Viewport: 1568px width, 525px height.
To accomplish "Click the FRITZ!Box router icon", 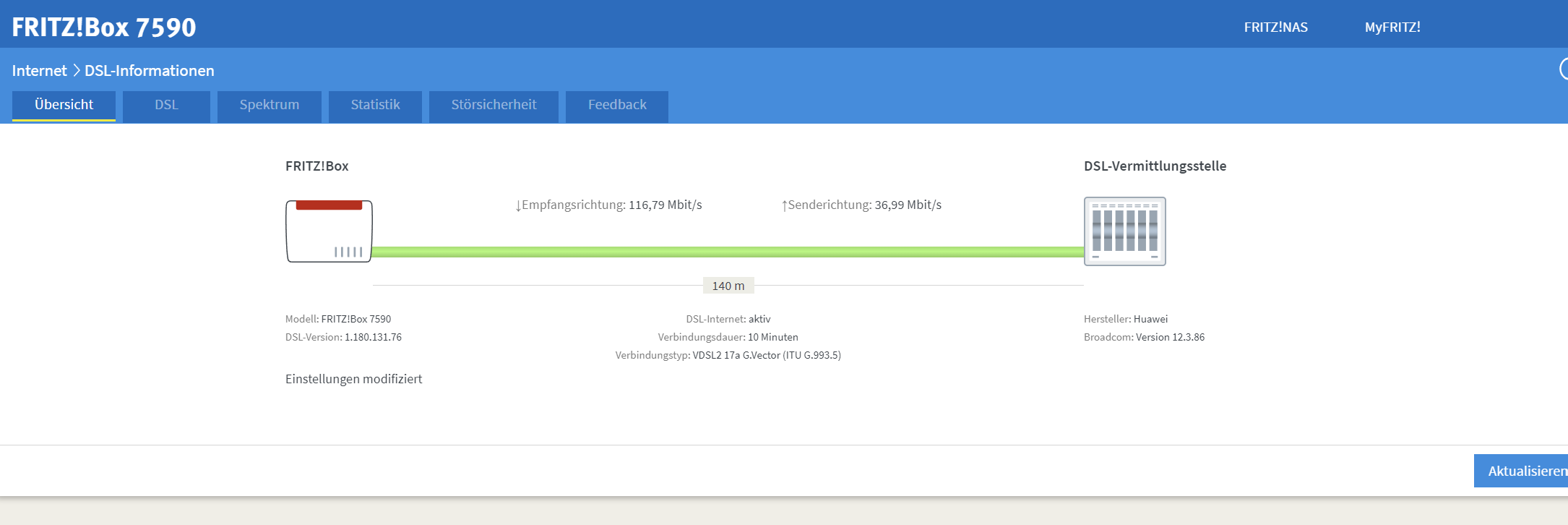I will [329, 231].
